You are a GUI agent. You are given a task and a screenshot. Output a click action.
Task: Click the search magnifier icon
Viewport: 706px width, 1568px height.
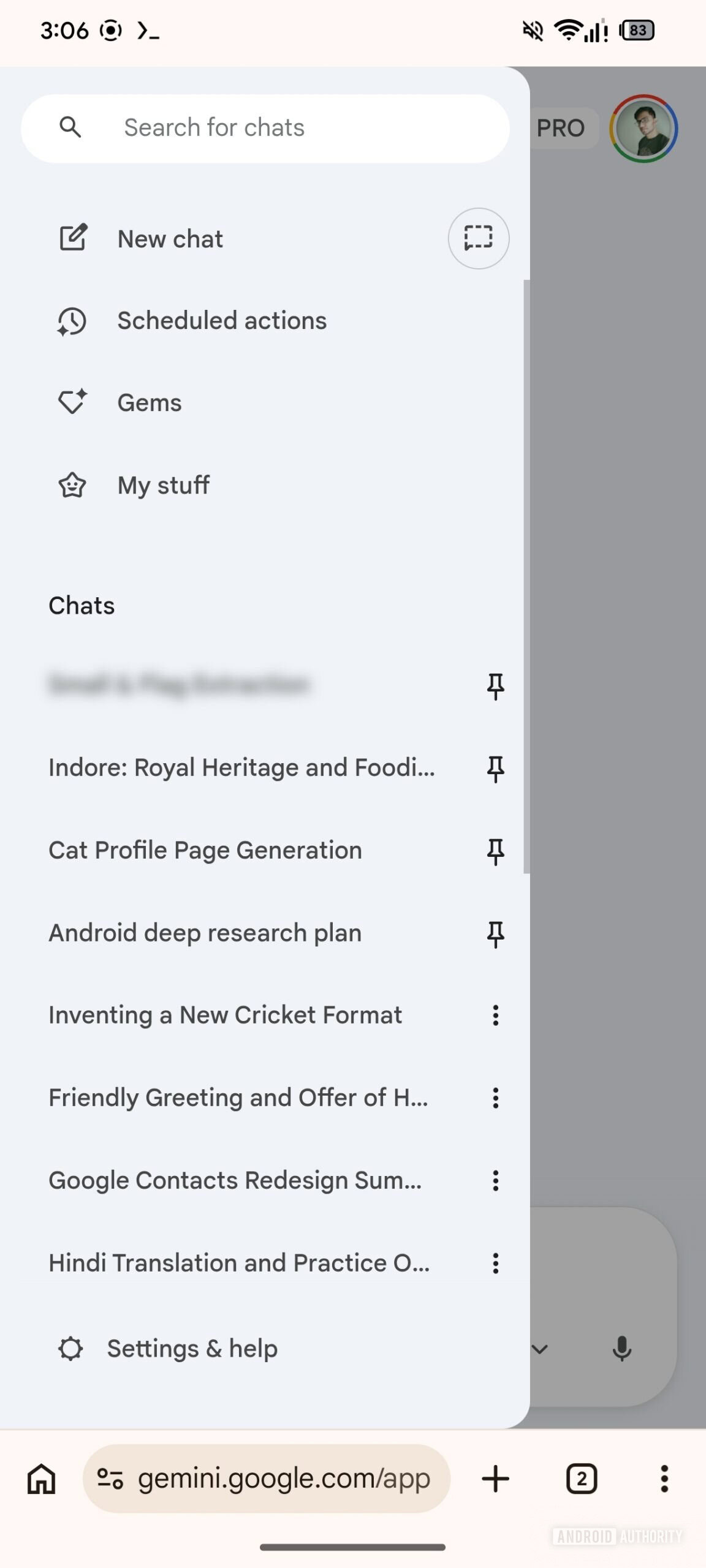(x=71, y=127)
